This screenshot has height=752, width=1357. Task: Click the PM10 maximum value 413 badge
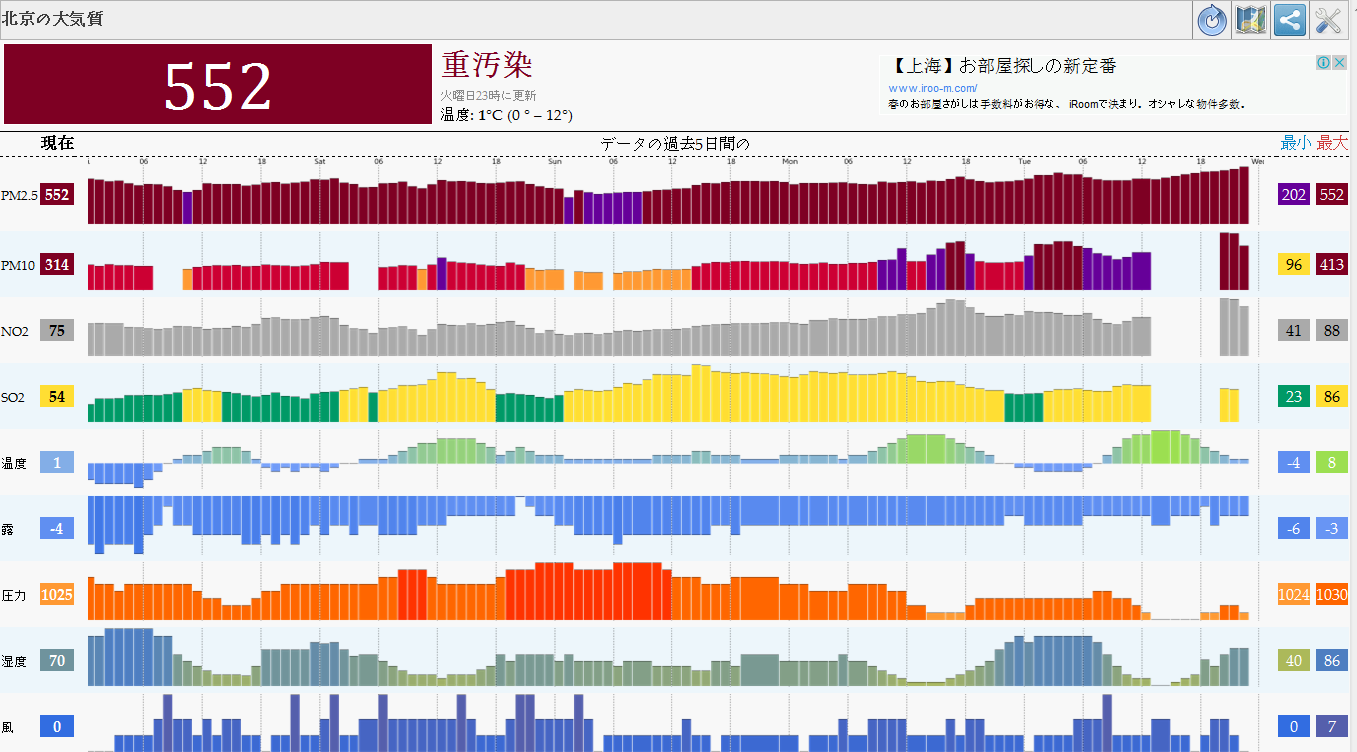1331,265
